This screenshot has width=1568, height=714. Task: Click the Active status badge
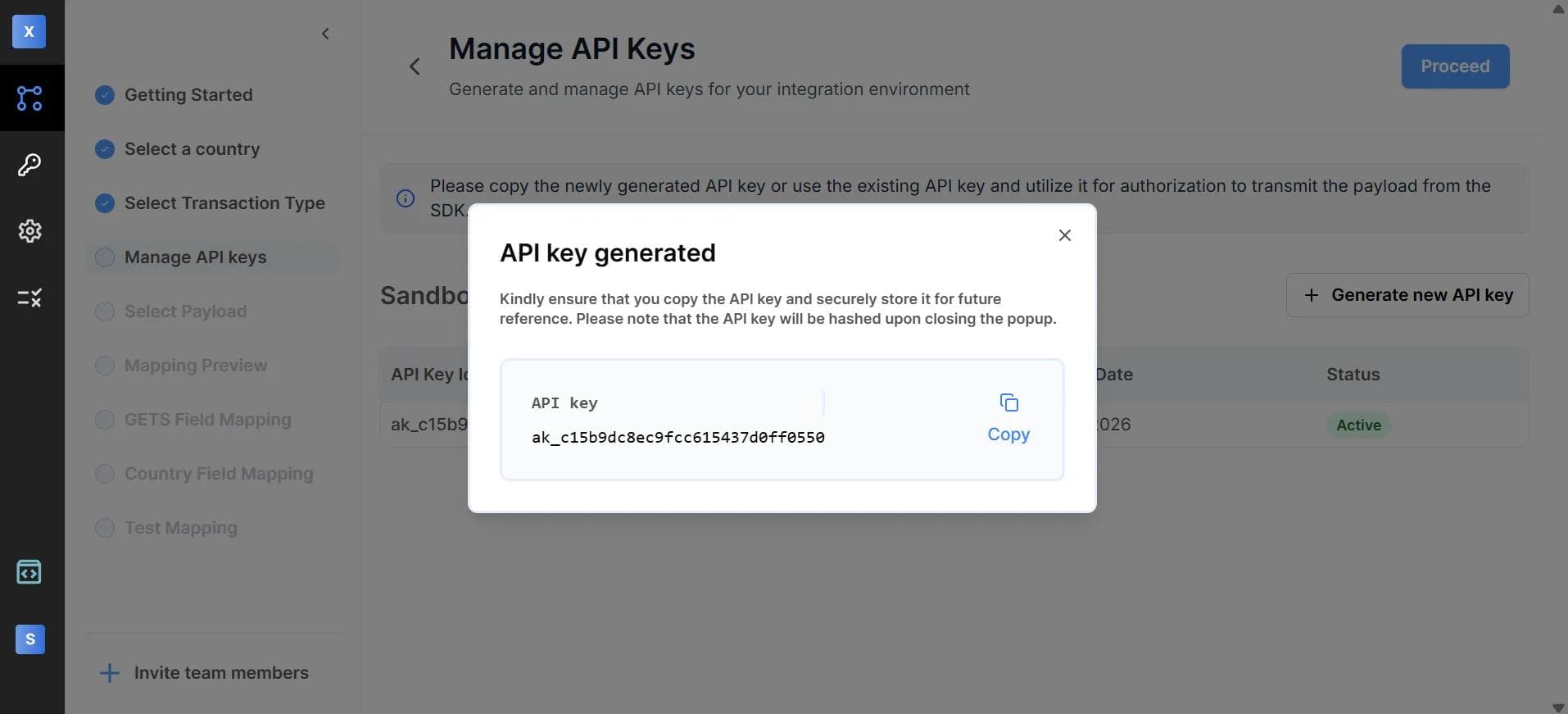tap(1358, 425)
